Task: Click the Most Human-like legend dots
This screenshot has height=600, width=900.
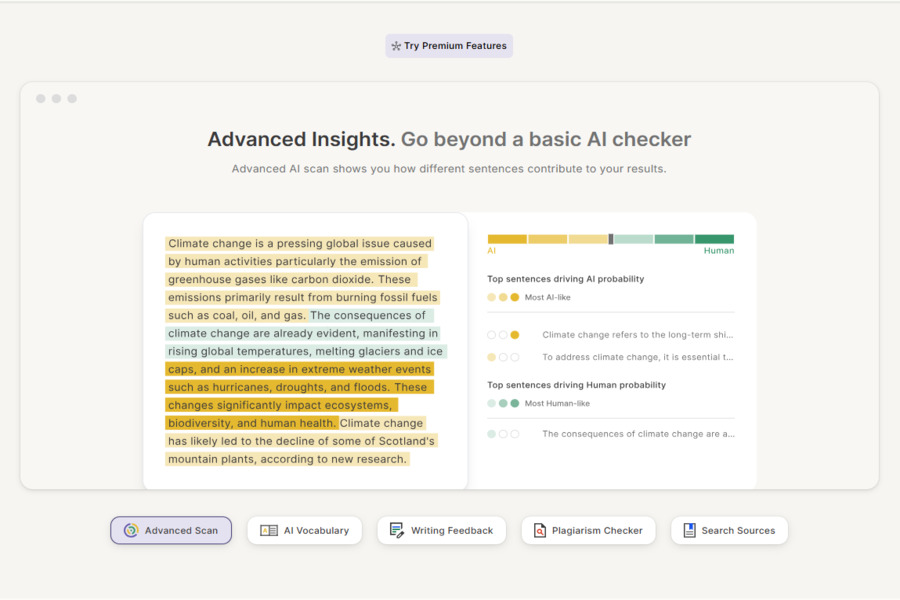Action: (x=503, y=404)
